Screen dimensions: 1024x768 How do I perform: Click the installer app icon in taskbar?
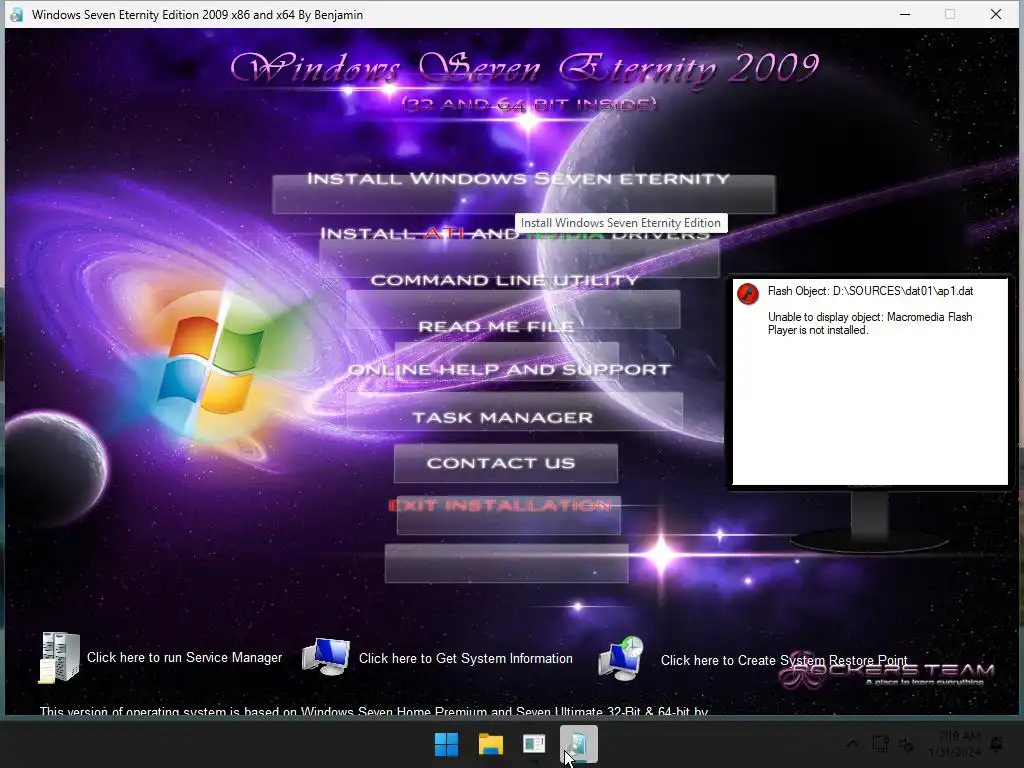(x=579, y=744)
